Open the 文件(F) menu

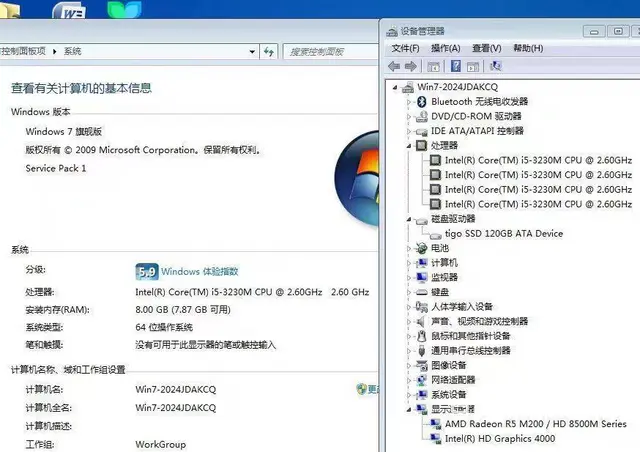405,48
